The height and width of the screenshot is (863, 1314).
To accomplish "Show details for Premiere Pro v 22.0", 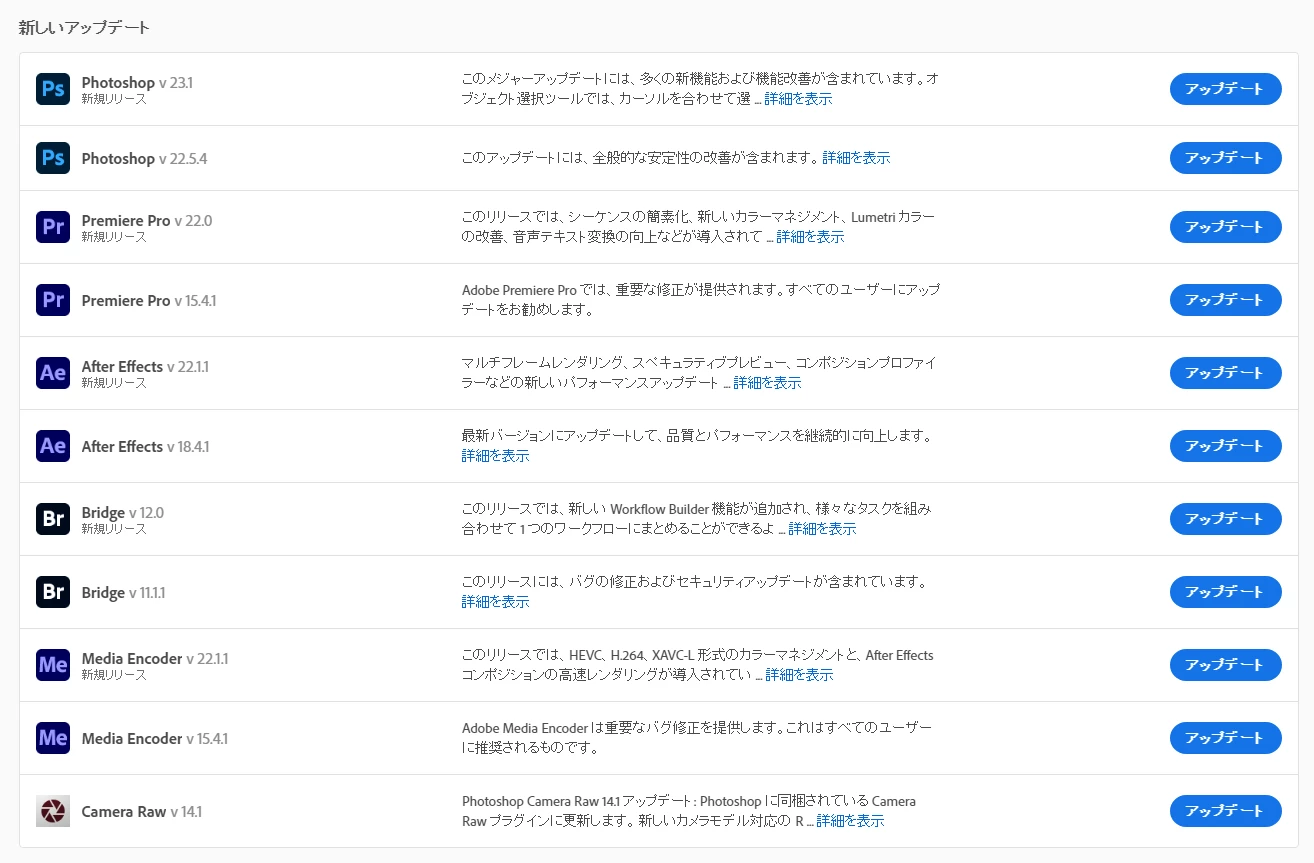I will click(810, 237).
